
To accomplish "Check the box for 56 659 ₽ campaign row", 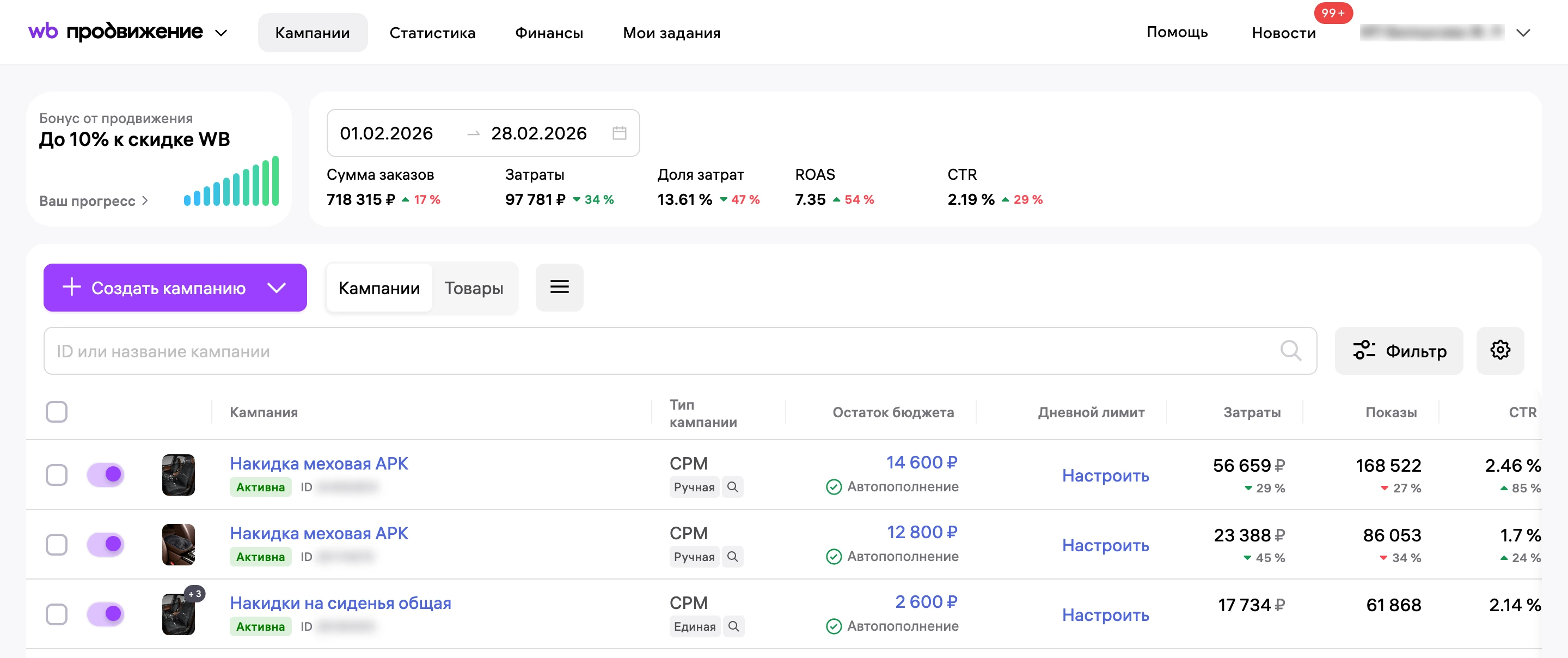I will coord(57,475).
